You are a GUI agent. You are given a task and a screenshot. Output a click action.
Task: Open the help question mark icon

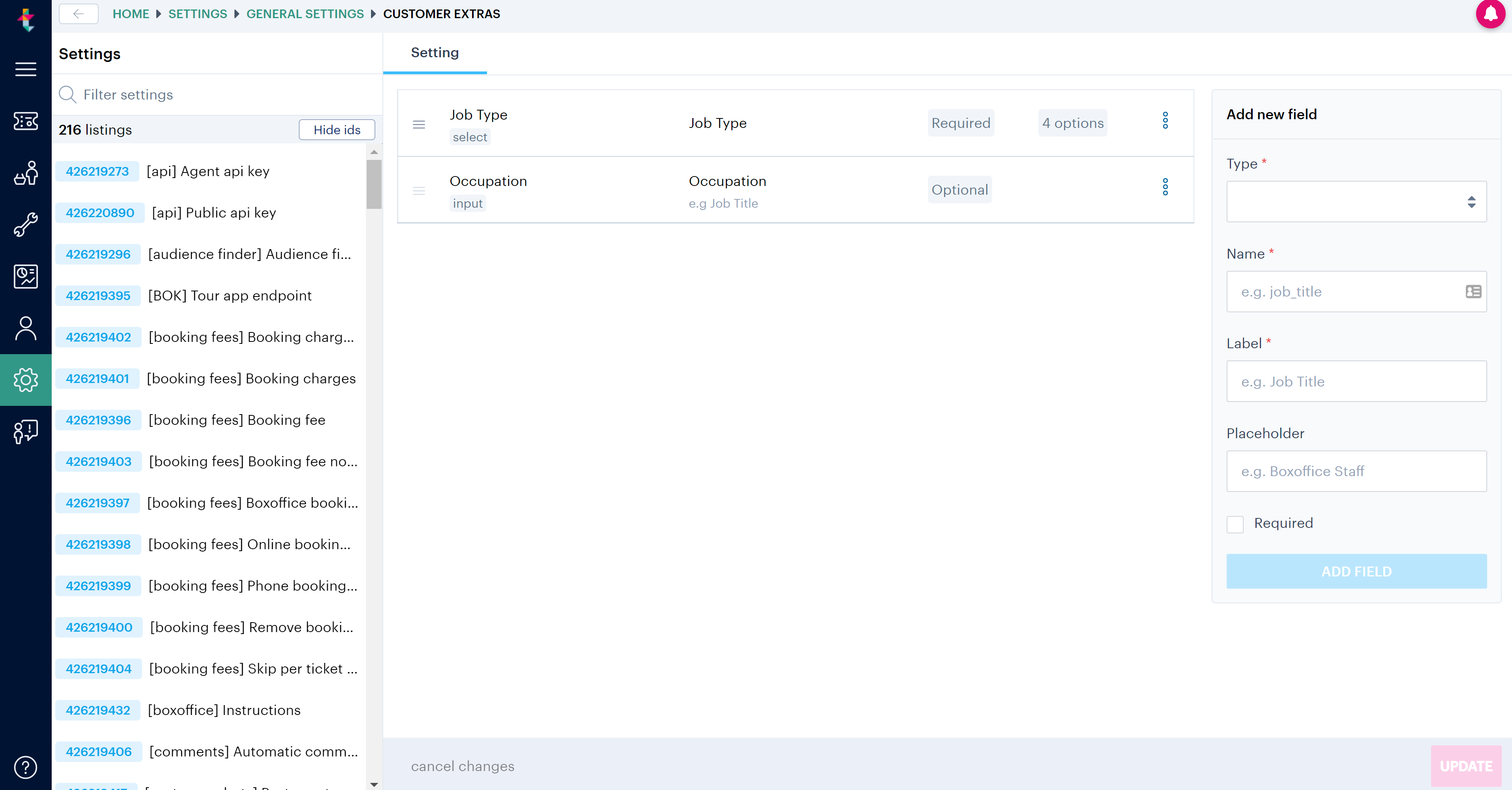[25, 767]
